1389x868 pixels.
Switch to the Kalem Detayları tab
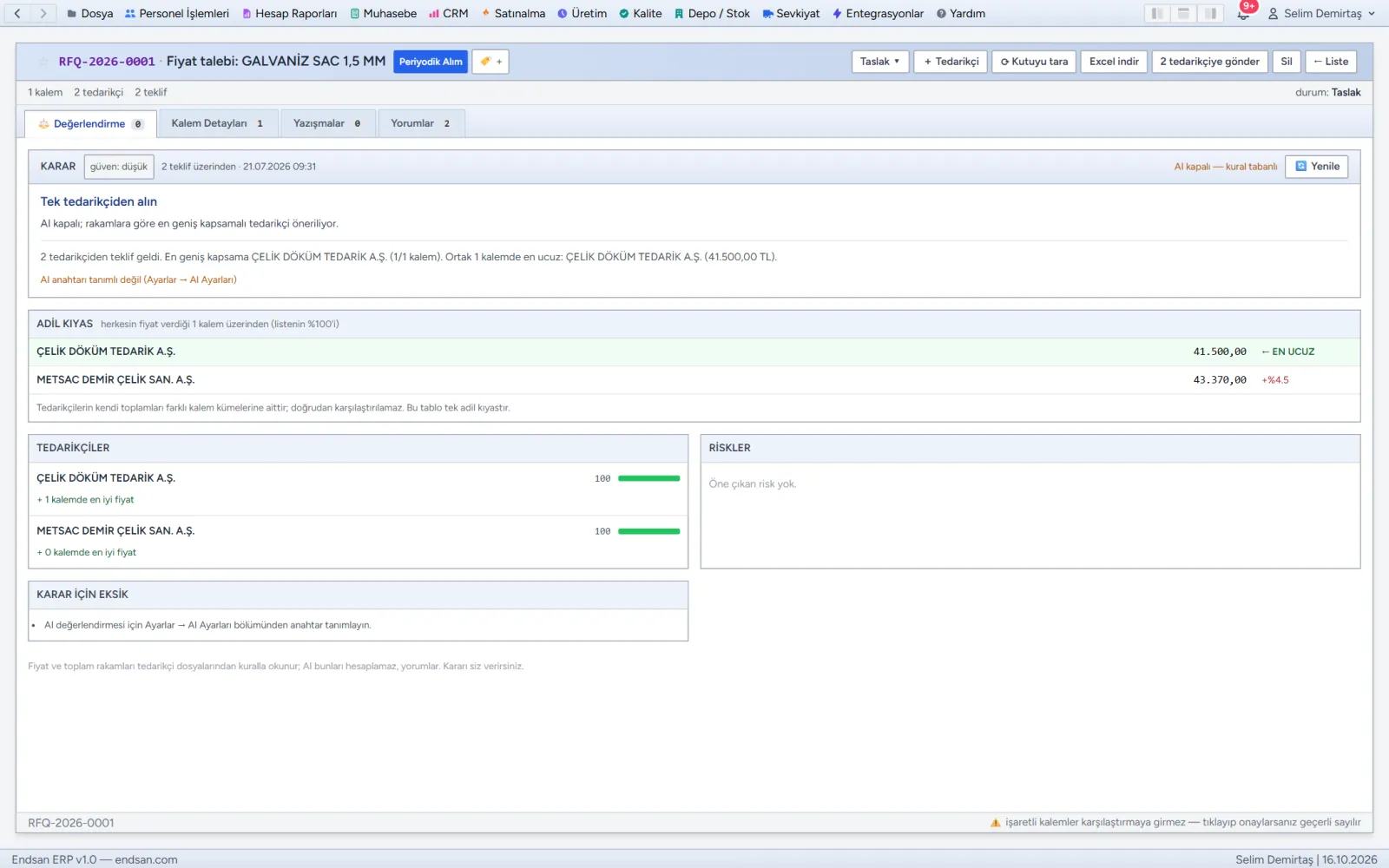point(218,123)
